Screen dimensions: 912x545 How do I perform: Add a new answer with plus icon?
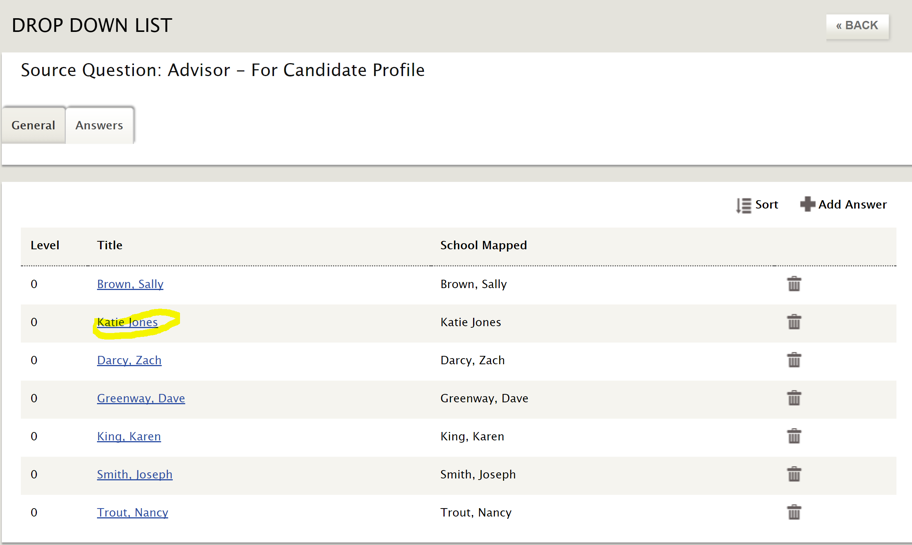coord(843,204)
